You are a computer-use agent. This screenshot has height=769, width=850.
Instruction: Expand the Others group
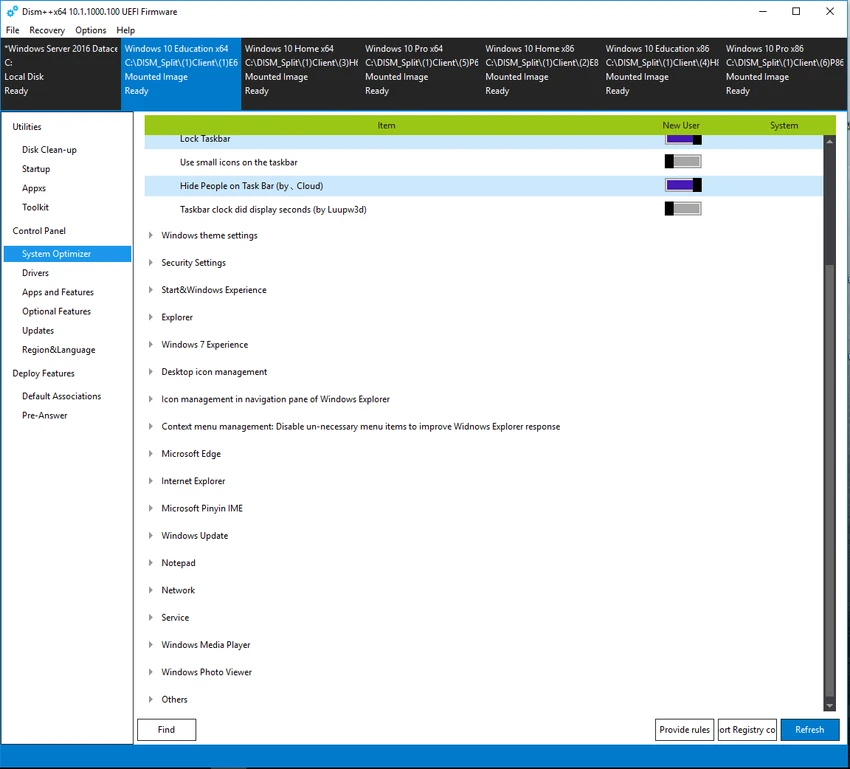151,700
